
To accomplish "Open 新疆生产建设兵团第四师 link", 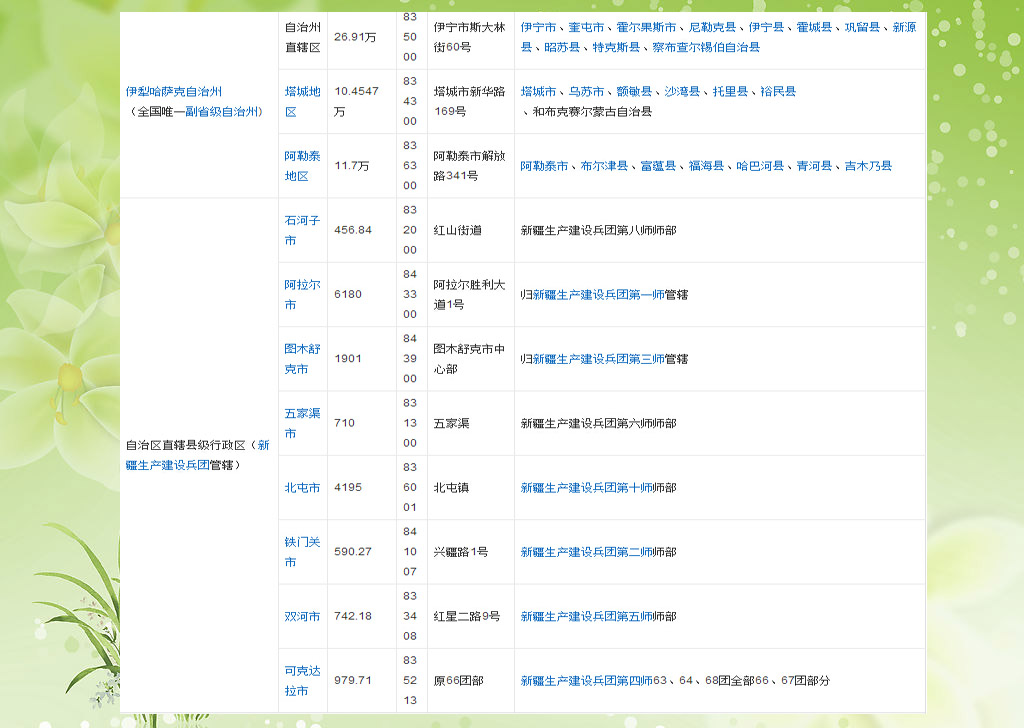I will (586, 681).
